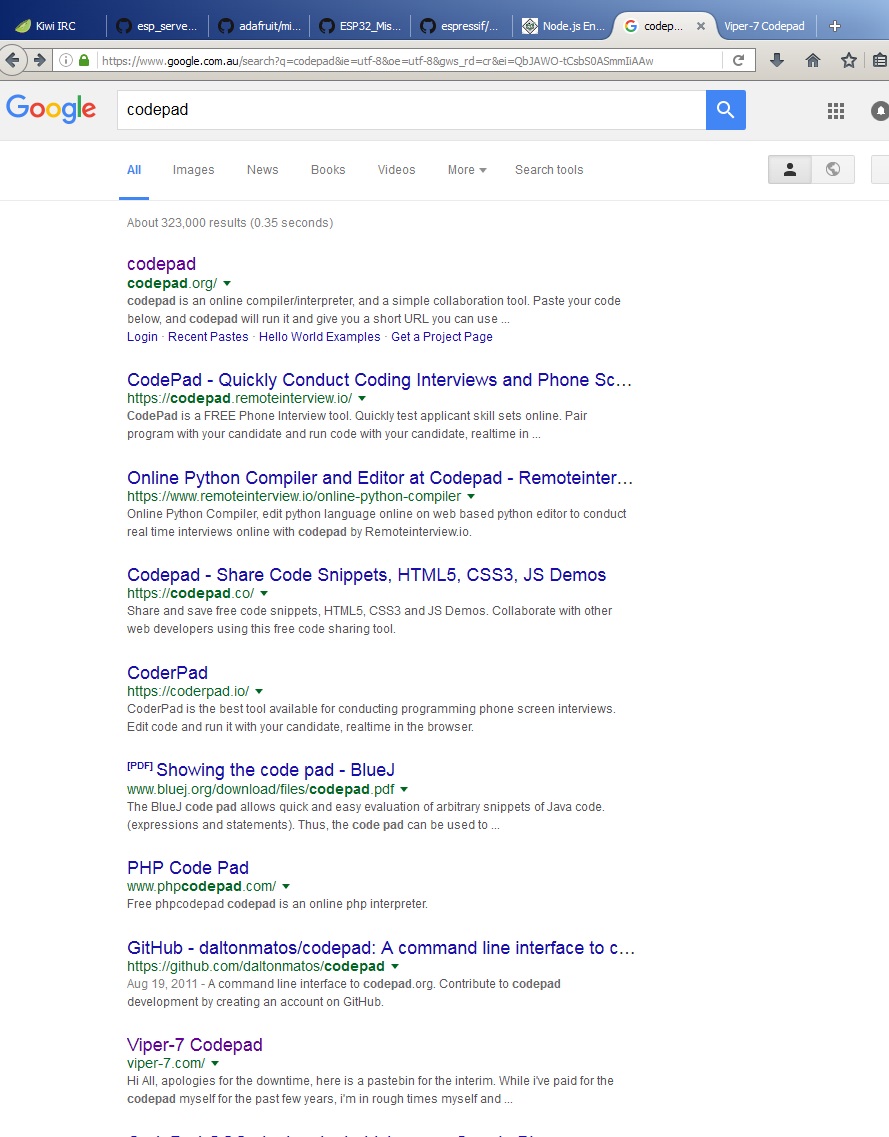
Task: Open Online Python Compiler and Editor result
Action: [x=380, y=478]
